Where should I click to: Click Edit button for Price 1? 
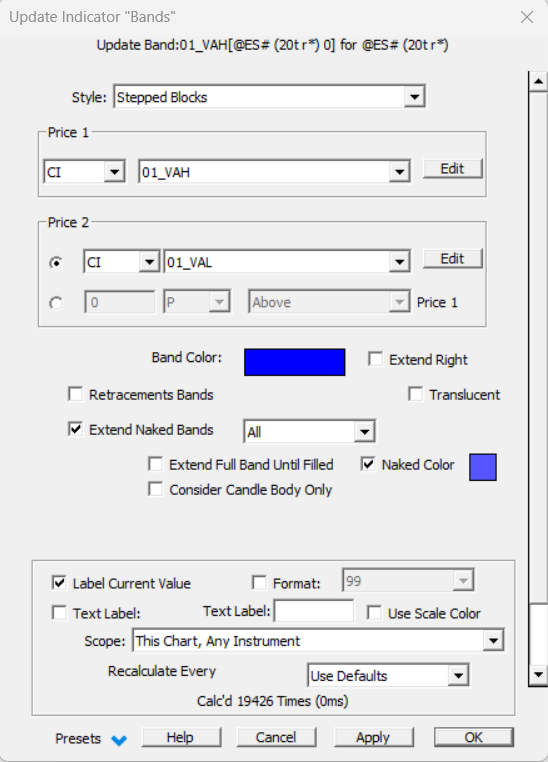coord(452,169)
